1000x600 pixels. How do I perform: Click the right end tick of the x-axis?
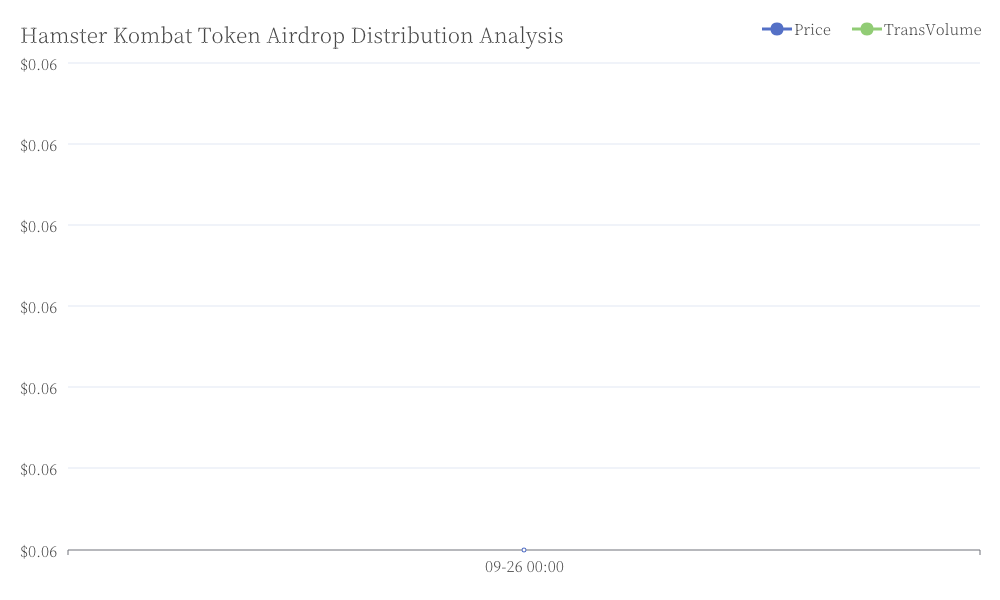pos(980,552)
